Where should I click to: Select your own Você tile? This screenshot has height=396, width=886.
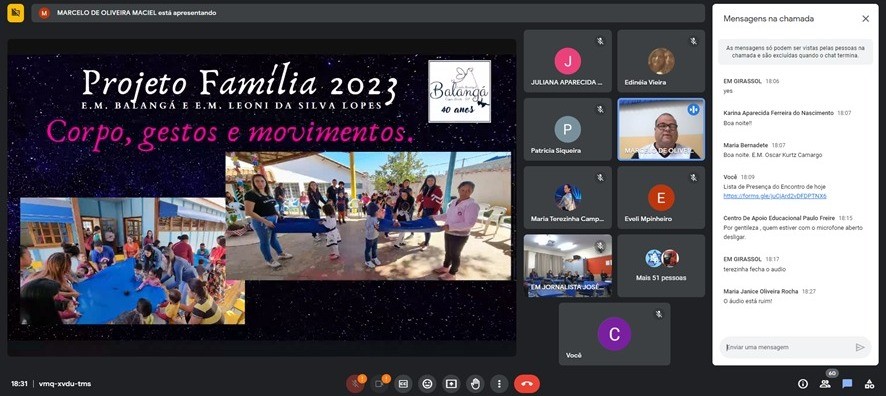coord(614,334)
